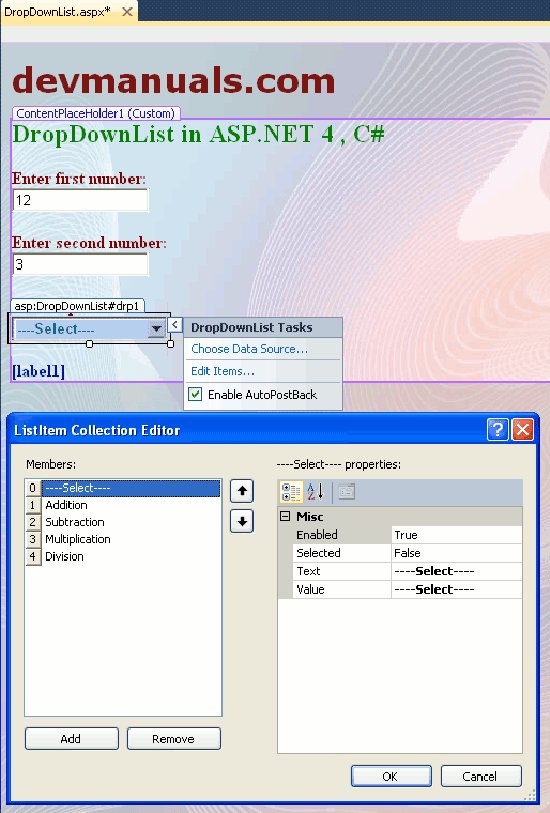The height and width of the screenshot is (813, 550).
Task: Move selected member down with arrow button
Action: [242, 522]
